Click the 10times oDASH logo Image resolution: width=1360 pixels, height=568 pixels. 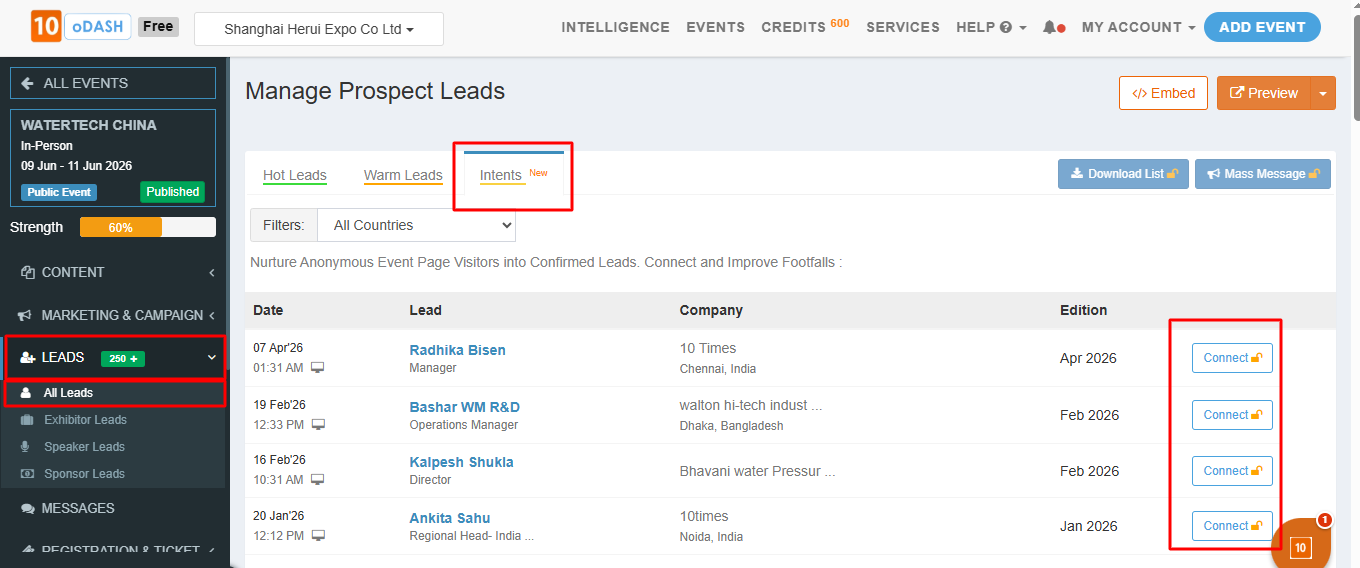pos(81,27)
